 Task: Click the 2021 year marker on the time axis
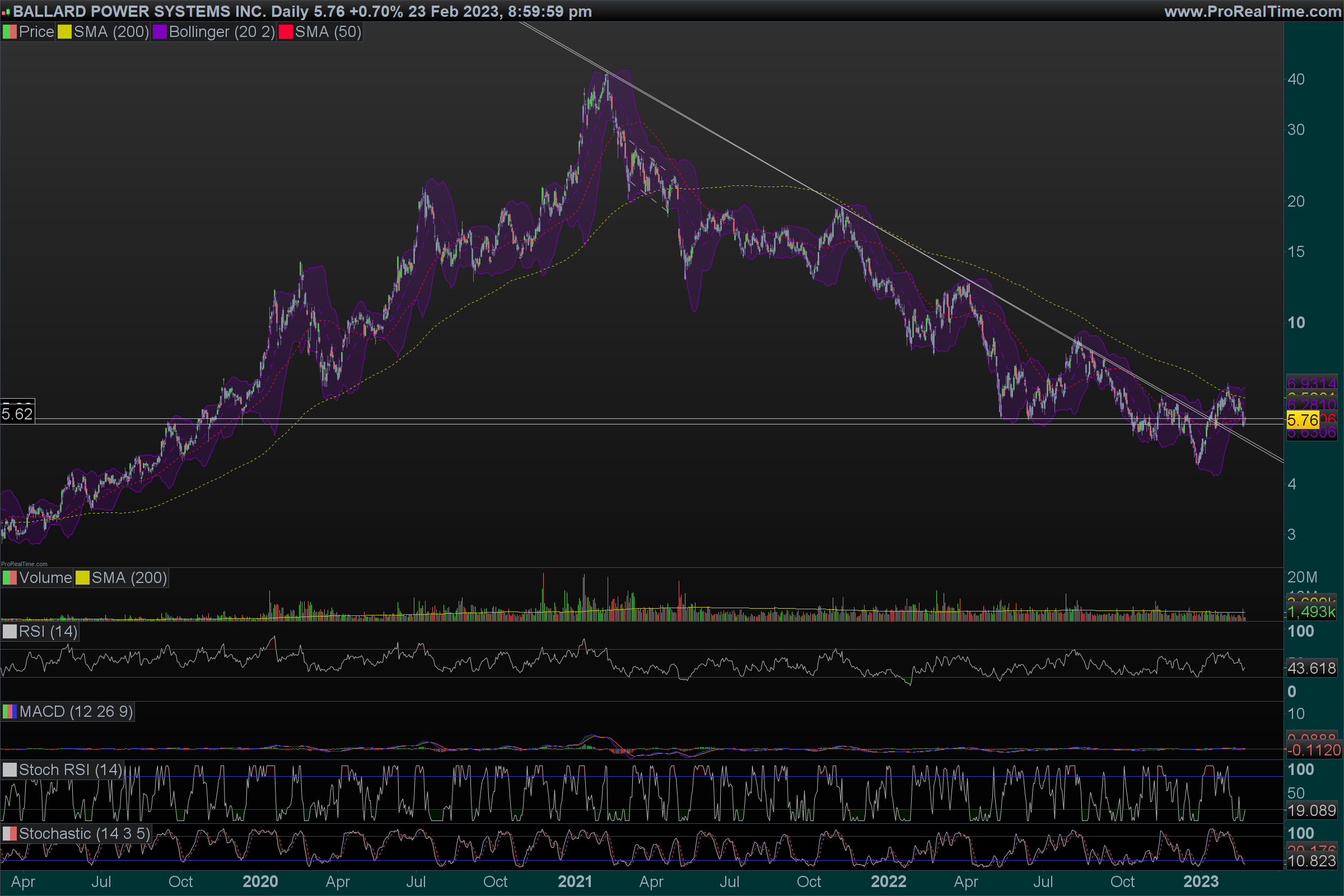(x=575, y=881)
